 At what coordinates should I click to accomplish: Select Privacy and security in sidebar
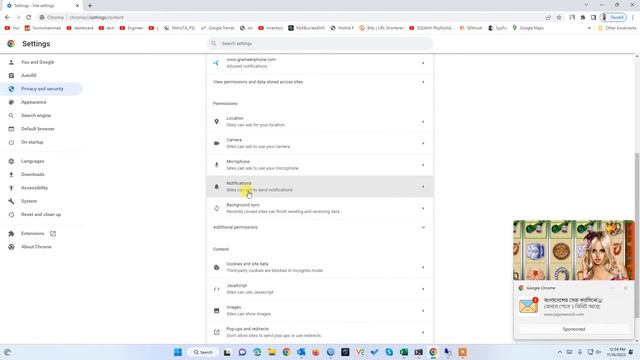tap(41, 89)
